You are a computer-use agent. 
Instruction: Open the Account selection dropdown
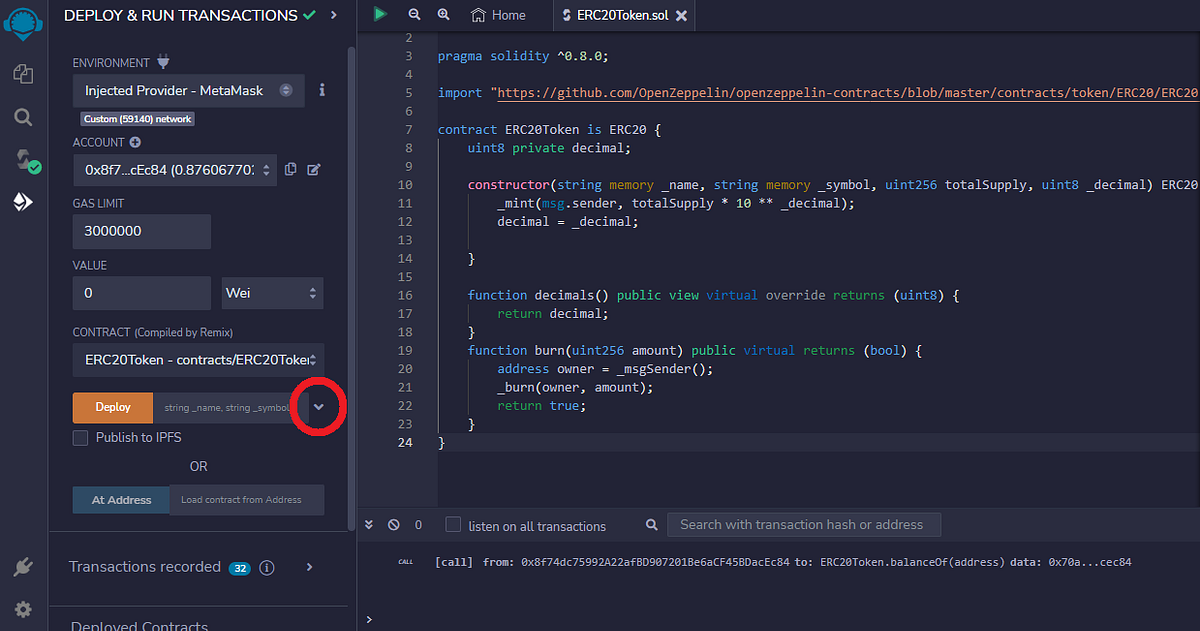[175, 170]
